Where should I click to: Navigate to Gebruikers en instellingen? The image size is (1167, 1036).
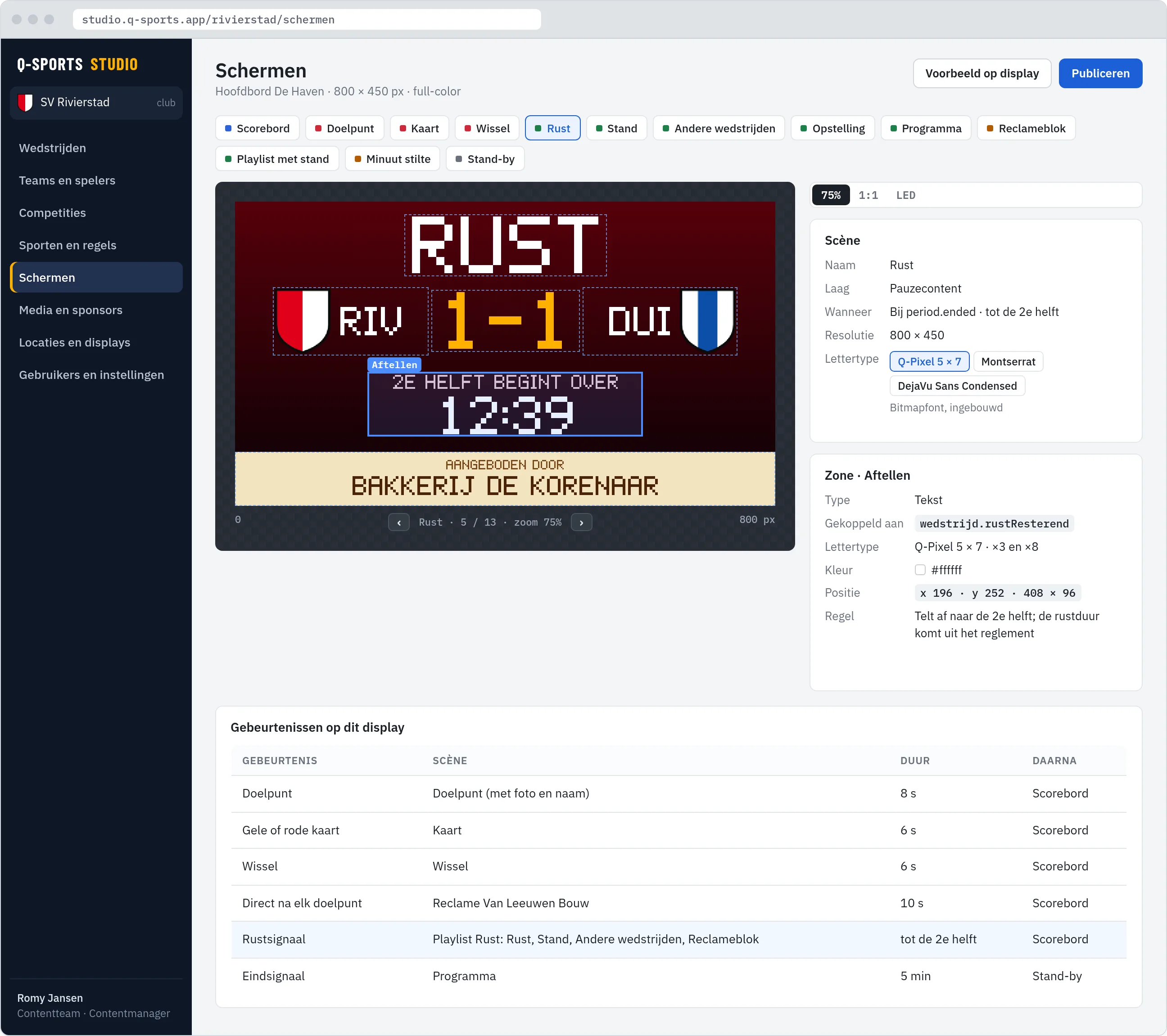96,375
